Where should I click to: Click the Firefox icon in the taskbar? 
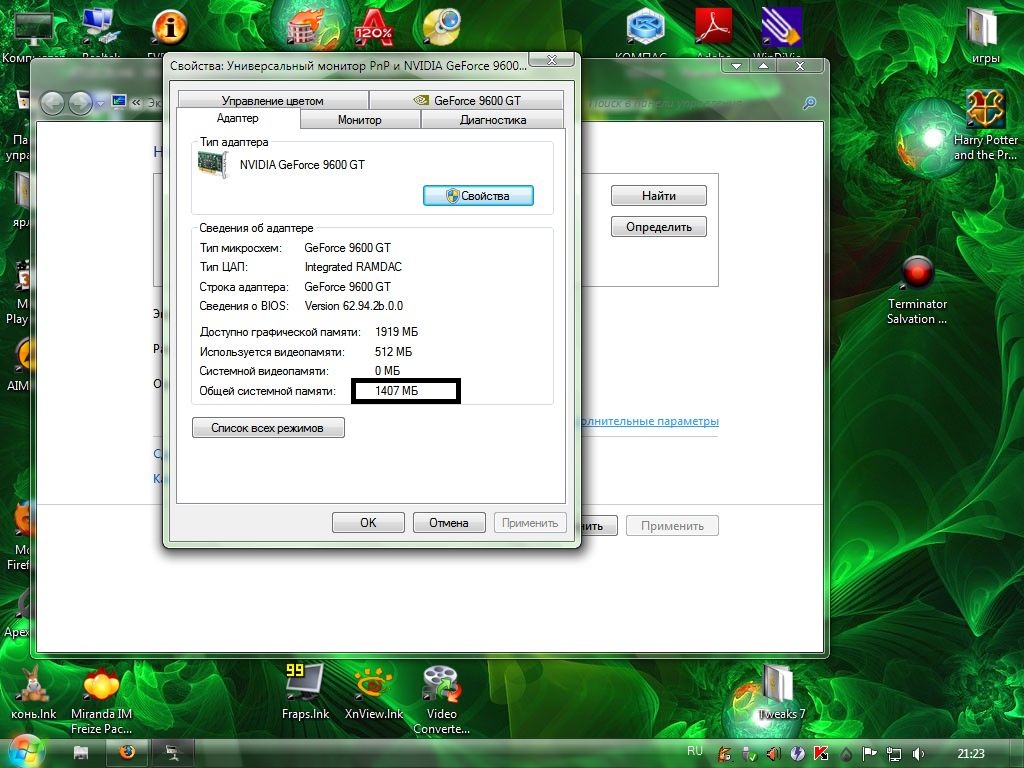point(127,752)
